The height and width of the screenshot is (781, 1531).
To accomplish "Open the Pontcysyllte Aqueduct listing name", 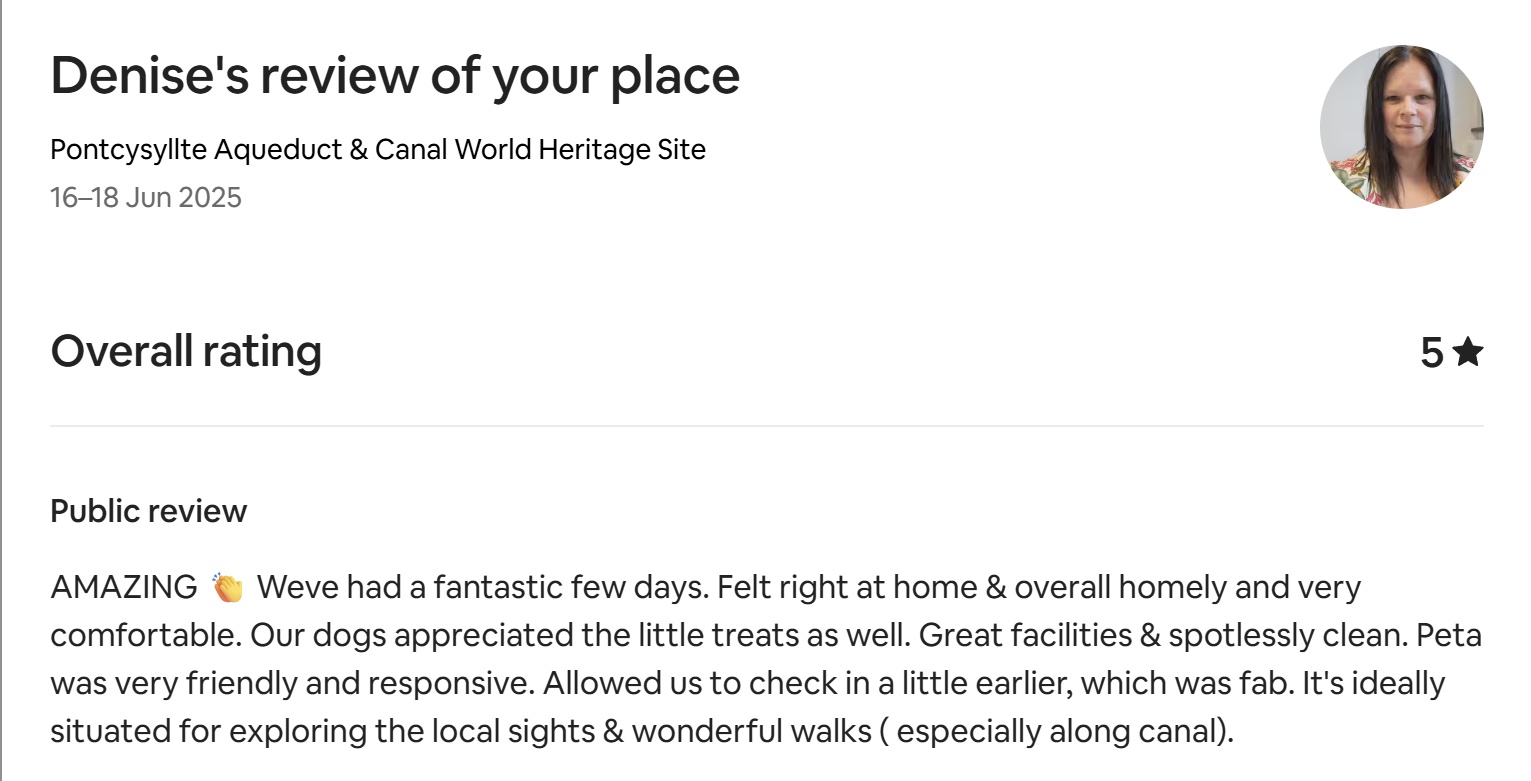I will pos(378,150).
